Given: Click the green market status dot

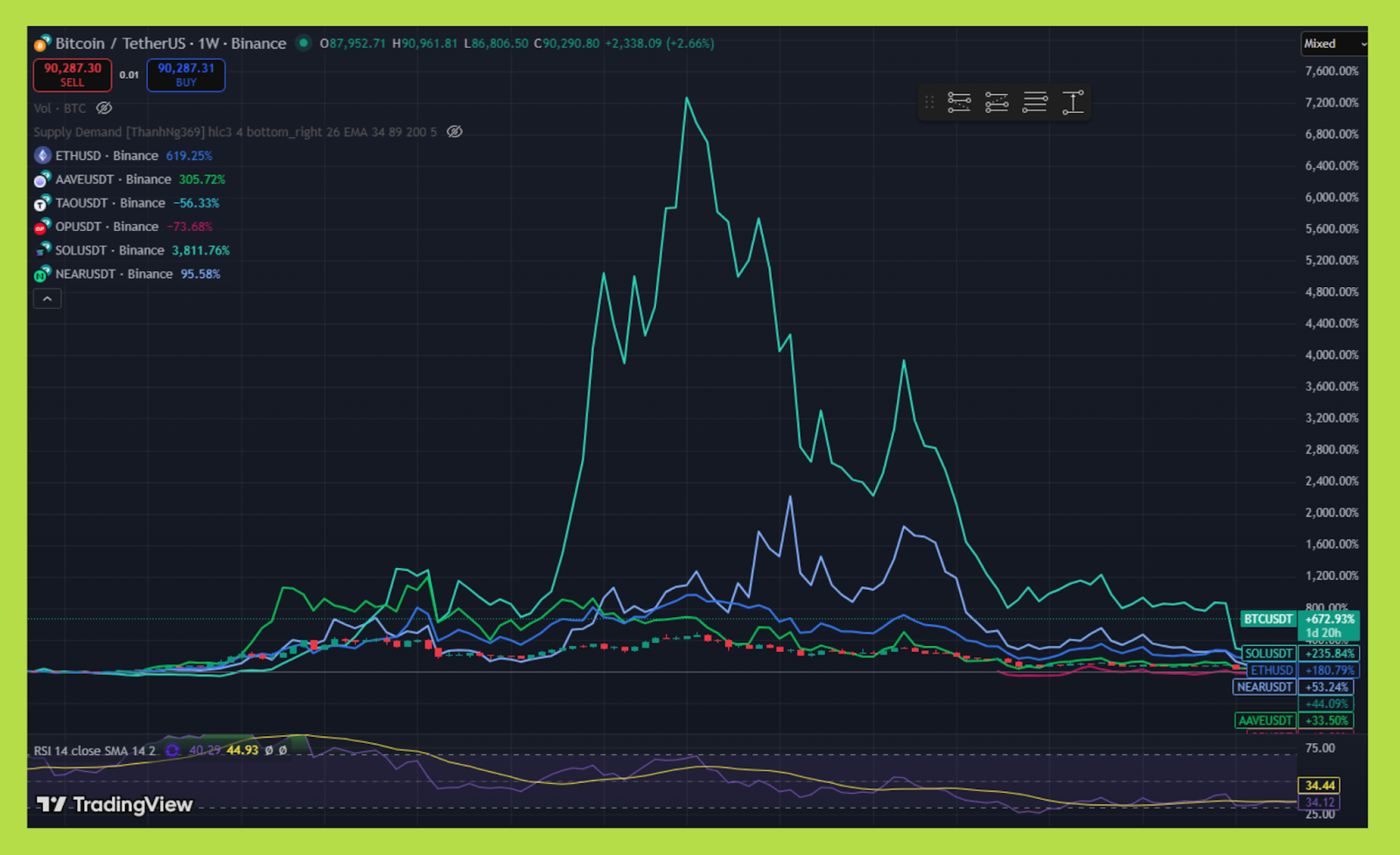Looking at the screenshot, I should point(304,43).
